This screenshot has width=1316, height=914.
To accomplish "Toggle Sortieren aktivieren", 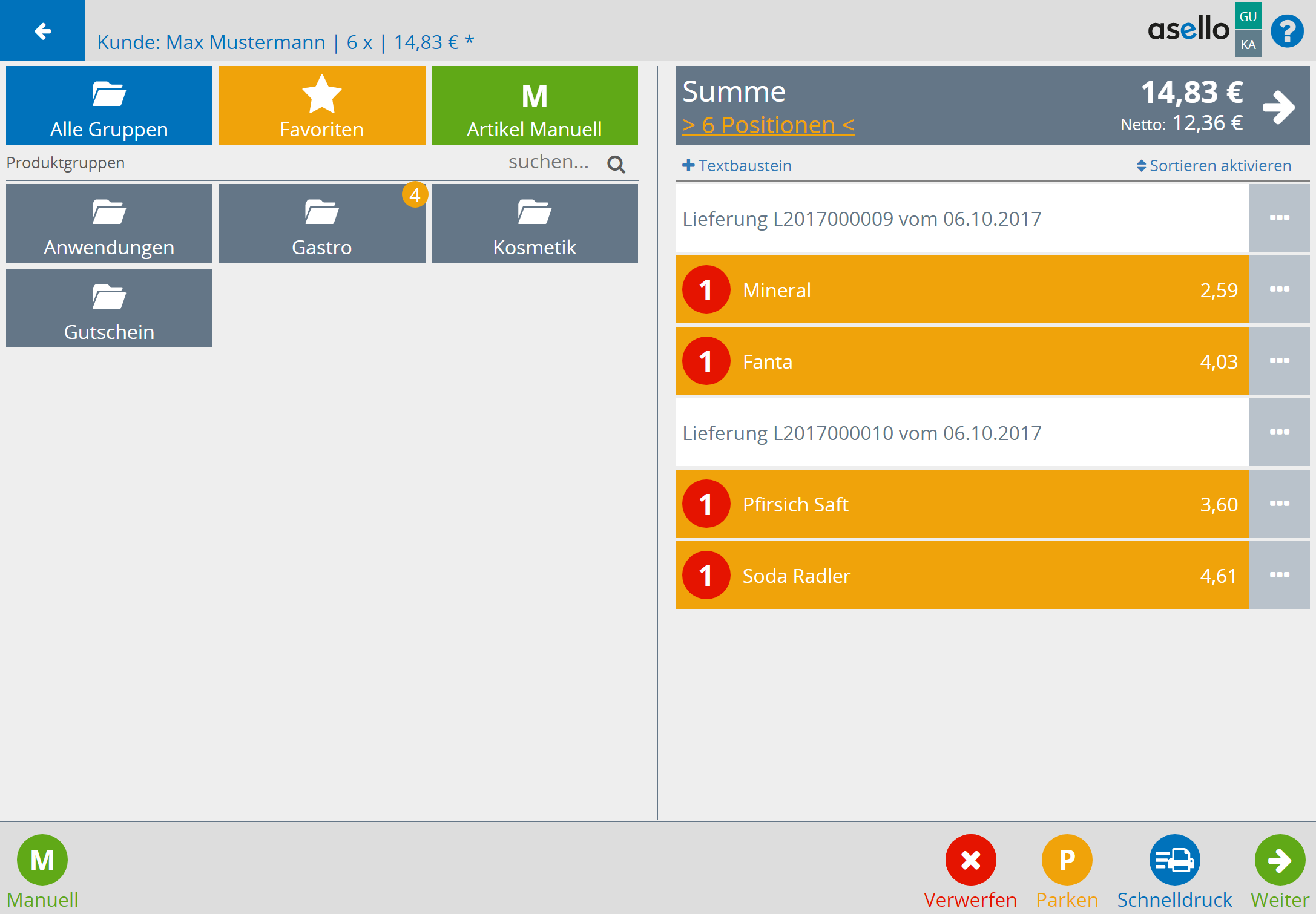I will tap(1214, 166).
